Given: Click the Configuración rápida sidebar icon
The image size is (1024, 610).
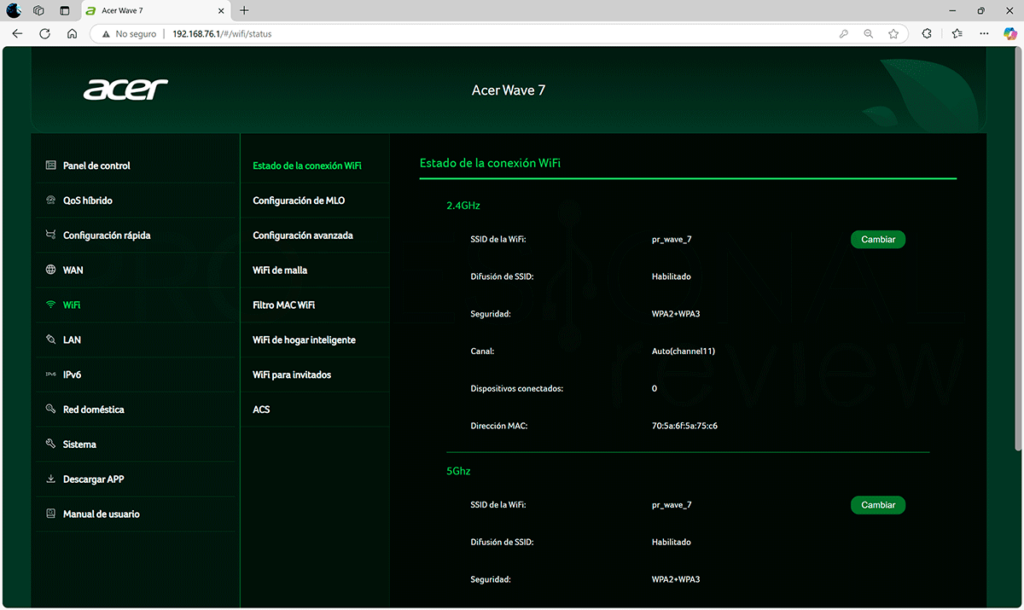Looking at the screenshot, I should pos(50,234).
